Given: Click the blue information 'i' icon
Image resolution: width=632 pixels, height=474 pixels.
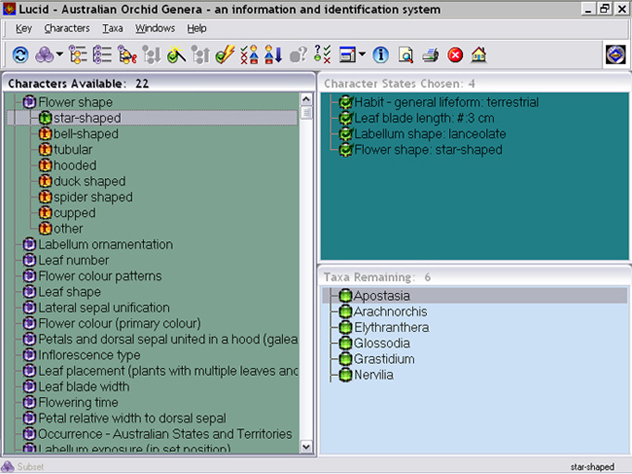Looking at the screenshot, I should click(380, 55).
